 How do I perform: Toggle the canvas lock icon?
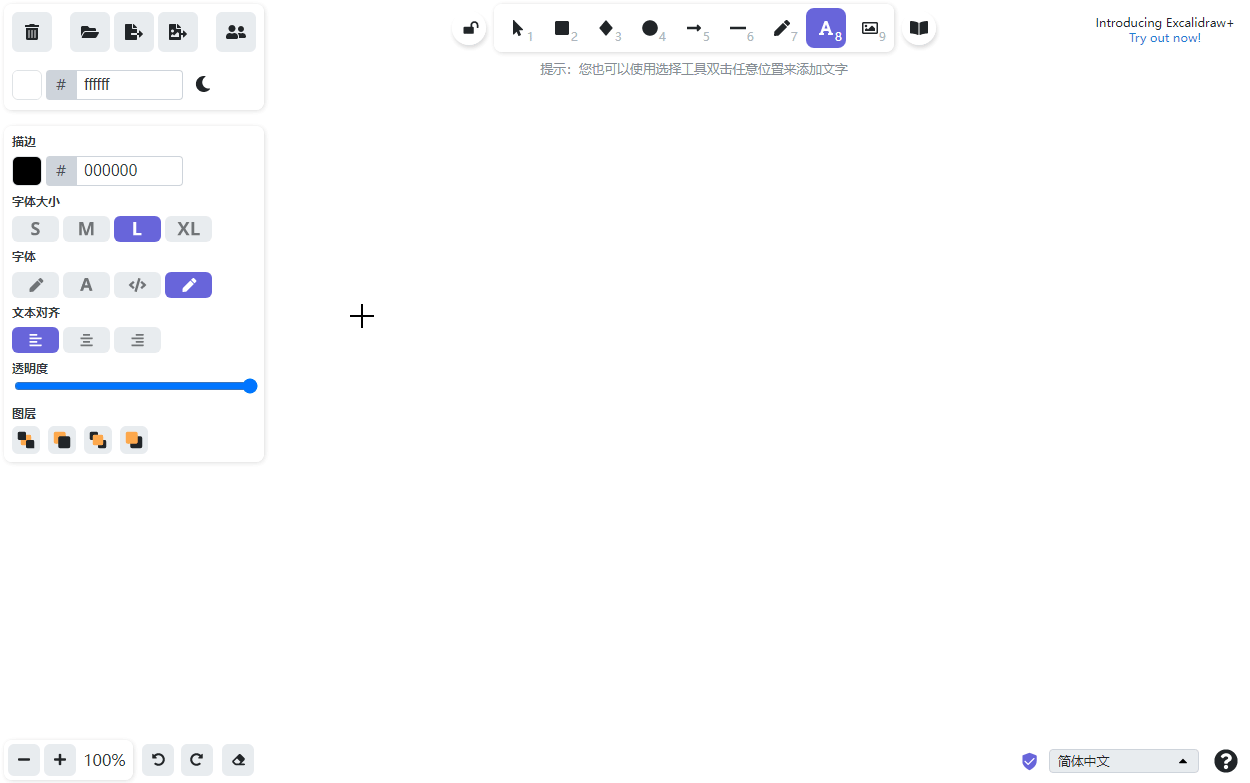tap(470, 29)
